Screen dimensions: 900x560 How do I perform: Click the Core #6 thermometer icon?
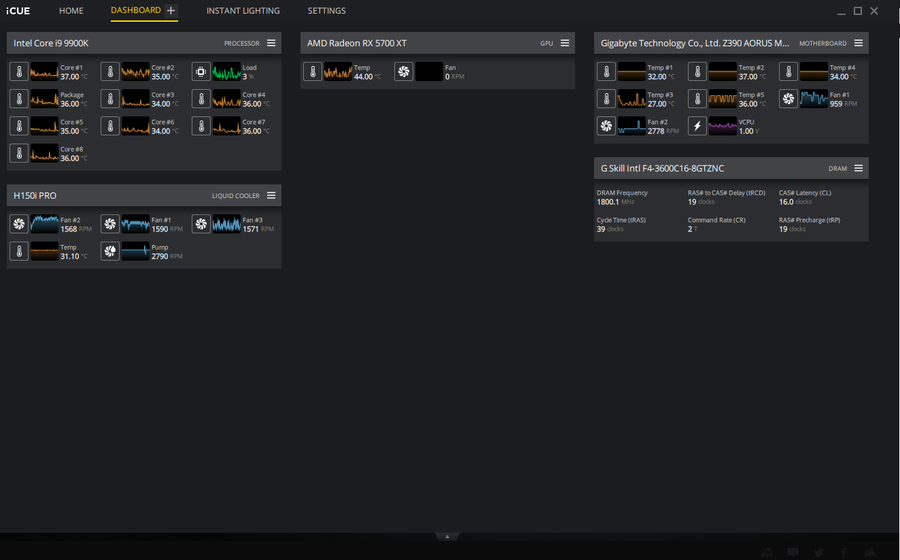coord(110,126)
